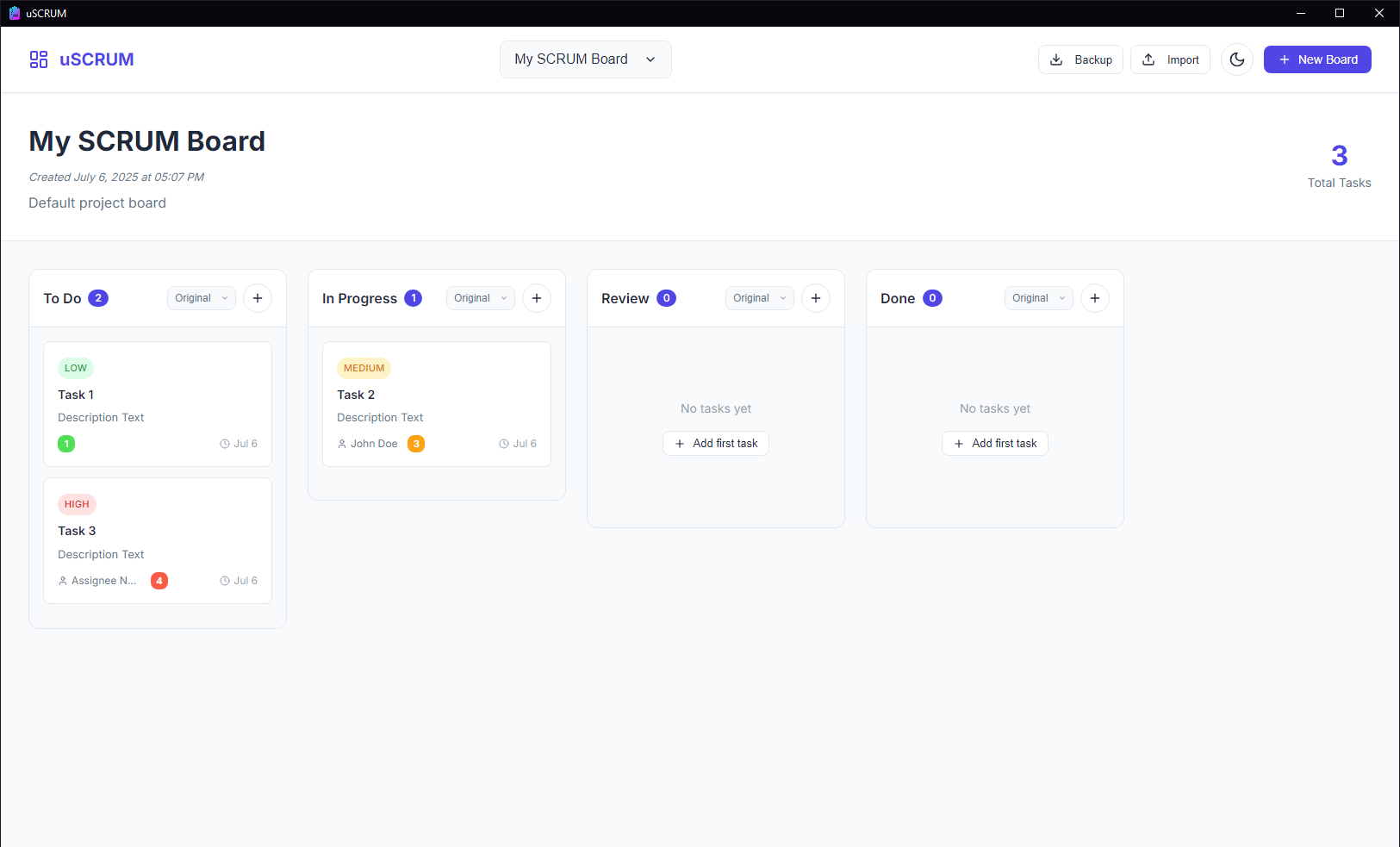1400x847 pixels.
Task: Click the To Do column title
Action: click(x=62, y=298)
